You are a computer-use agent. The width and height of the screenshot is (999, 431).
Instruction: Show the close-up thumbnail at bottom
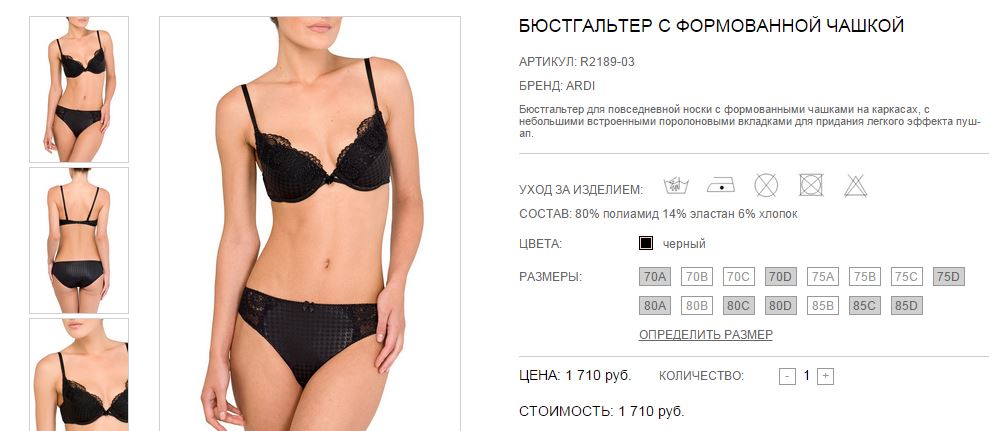click(79, 375)
